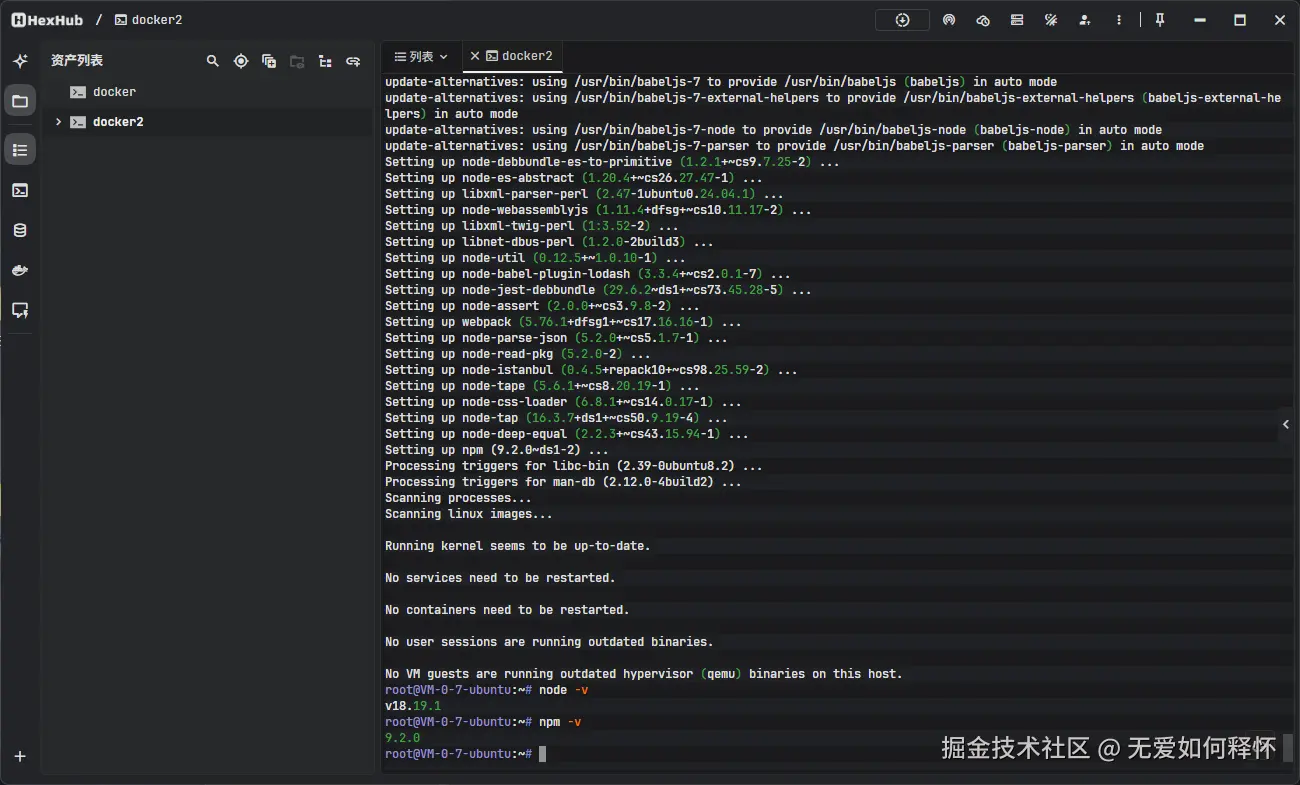1300x785 pixels.
Task: Click the server stack icon in title bar
Action: (1017, 20)
